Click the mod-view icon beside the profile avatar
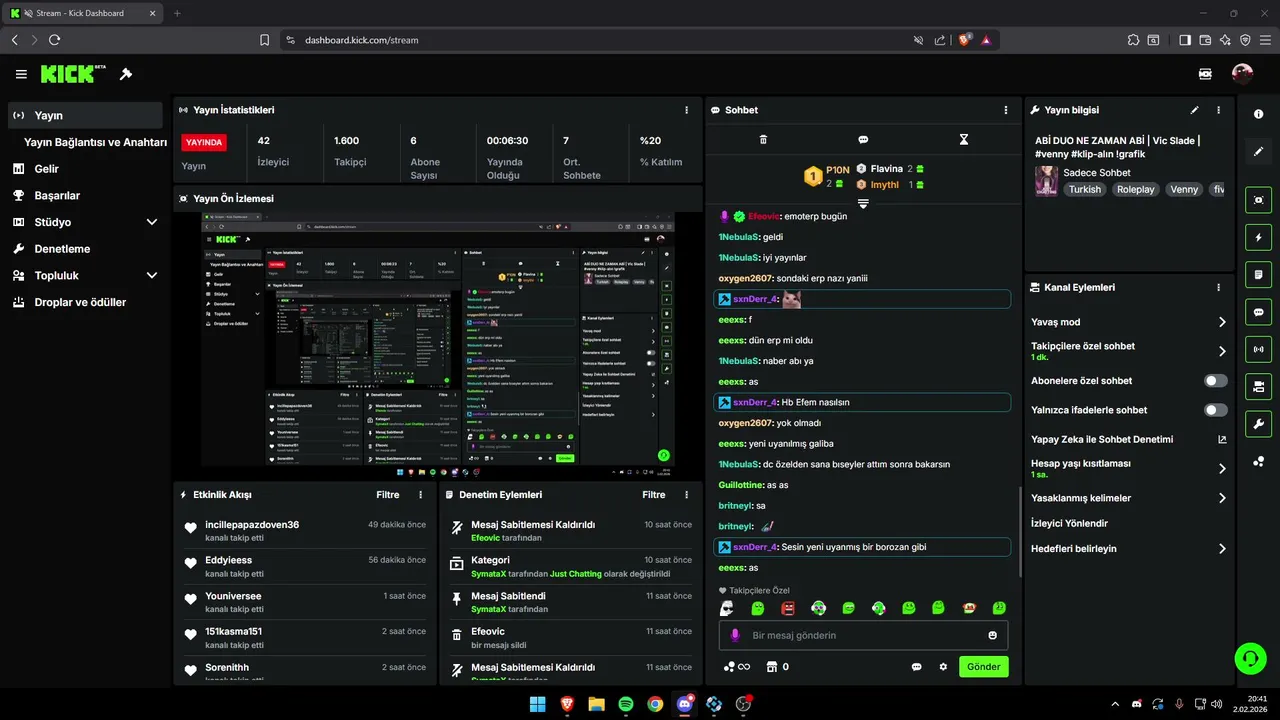The image size is (1280, 720). [1205, 74]
